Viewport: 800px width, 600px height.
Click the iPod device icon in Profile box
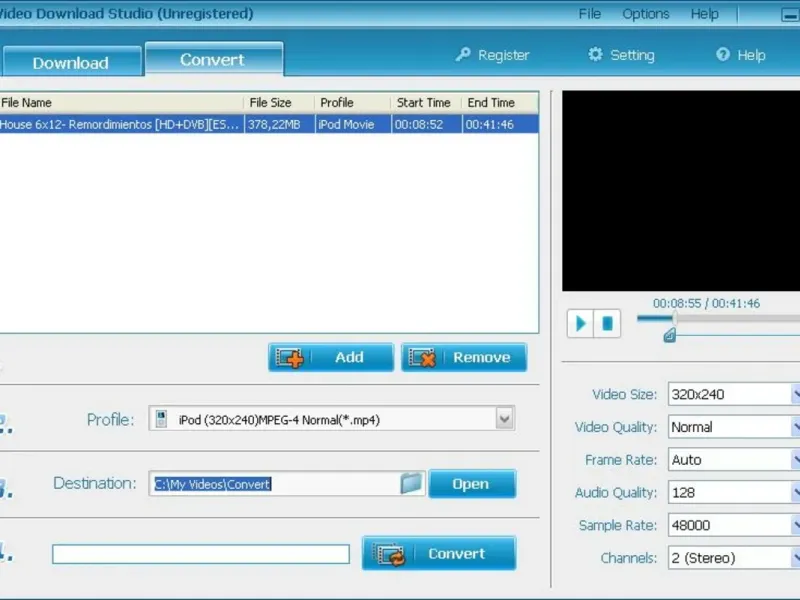(161, 419)
